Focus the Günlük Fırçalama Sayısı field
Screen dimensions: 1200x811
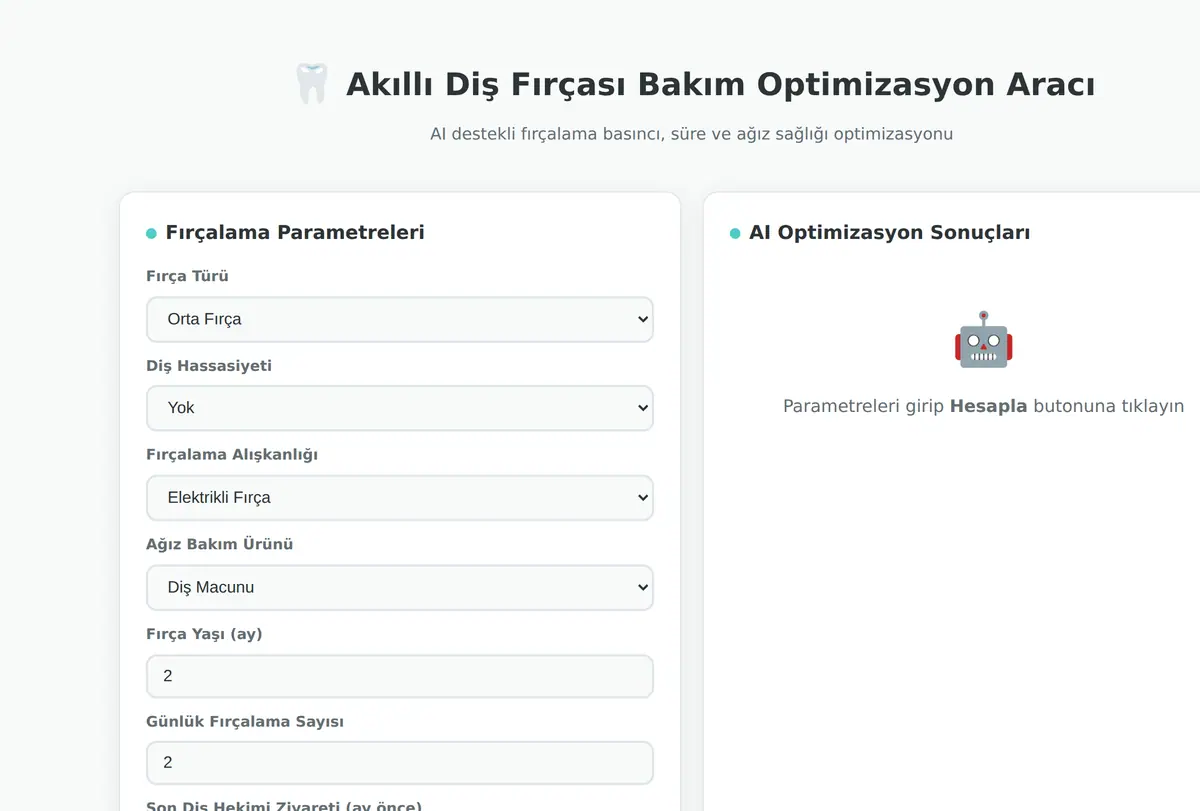400,762
